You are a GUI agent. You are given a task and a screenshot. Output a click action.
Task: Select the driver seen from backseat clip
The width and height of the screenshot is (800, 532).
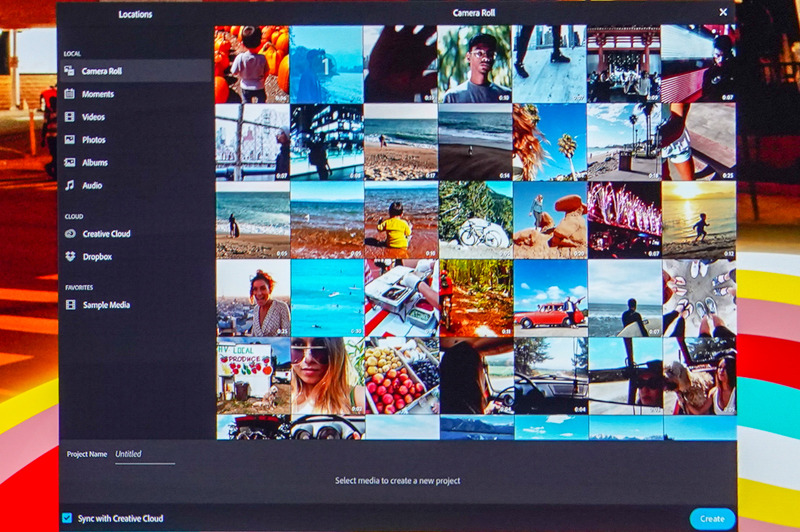point(477,376)
